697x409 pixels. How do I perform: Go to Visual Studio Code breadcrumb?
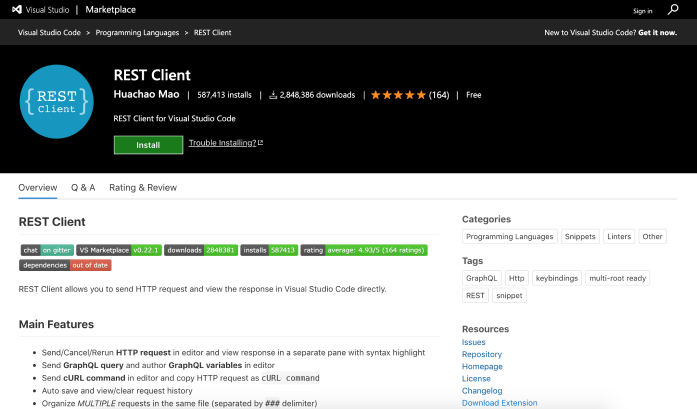click(49, 32)
